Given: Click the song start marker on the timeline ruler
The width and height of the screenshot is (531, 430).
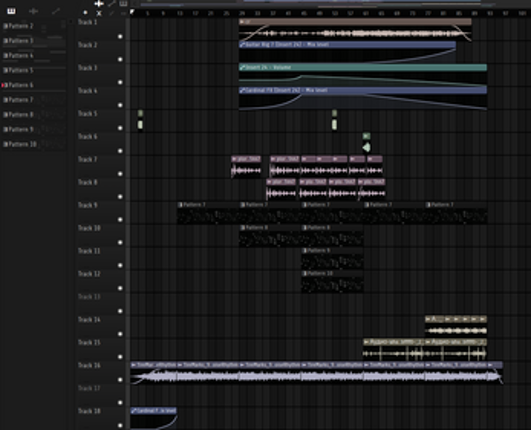Looking at the screenshot, I should (x=132, y=13).
